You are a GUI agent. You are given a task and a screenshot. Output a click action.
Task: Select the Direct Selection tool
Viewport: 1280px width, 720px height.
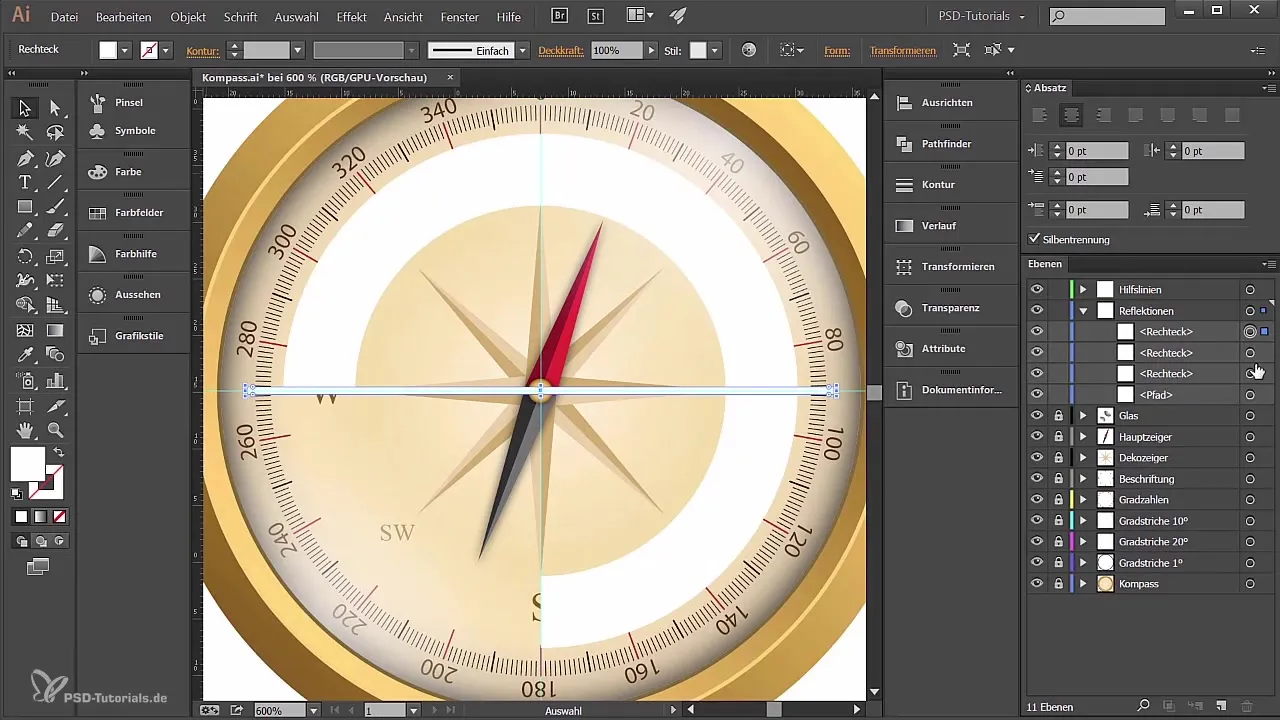click(55, 108)
